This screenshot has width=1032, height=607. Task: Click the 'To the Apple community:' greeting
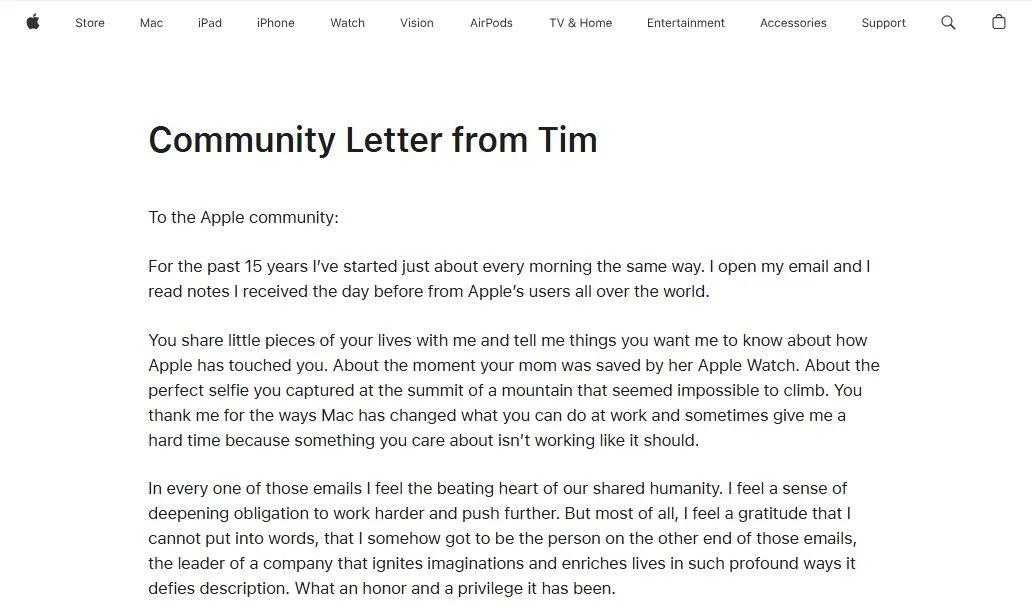(244, 217)
